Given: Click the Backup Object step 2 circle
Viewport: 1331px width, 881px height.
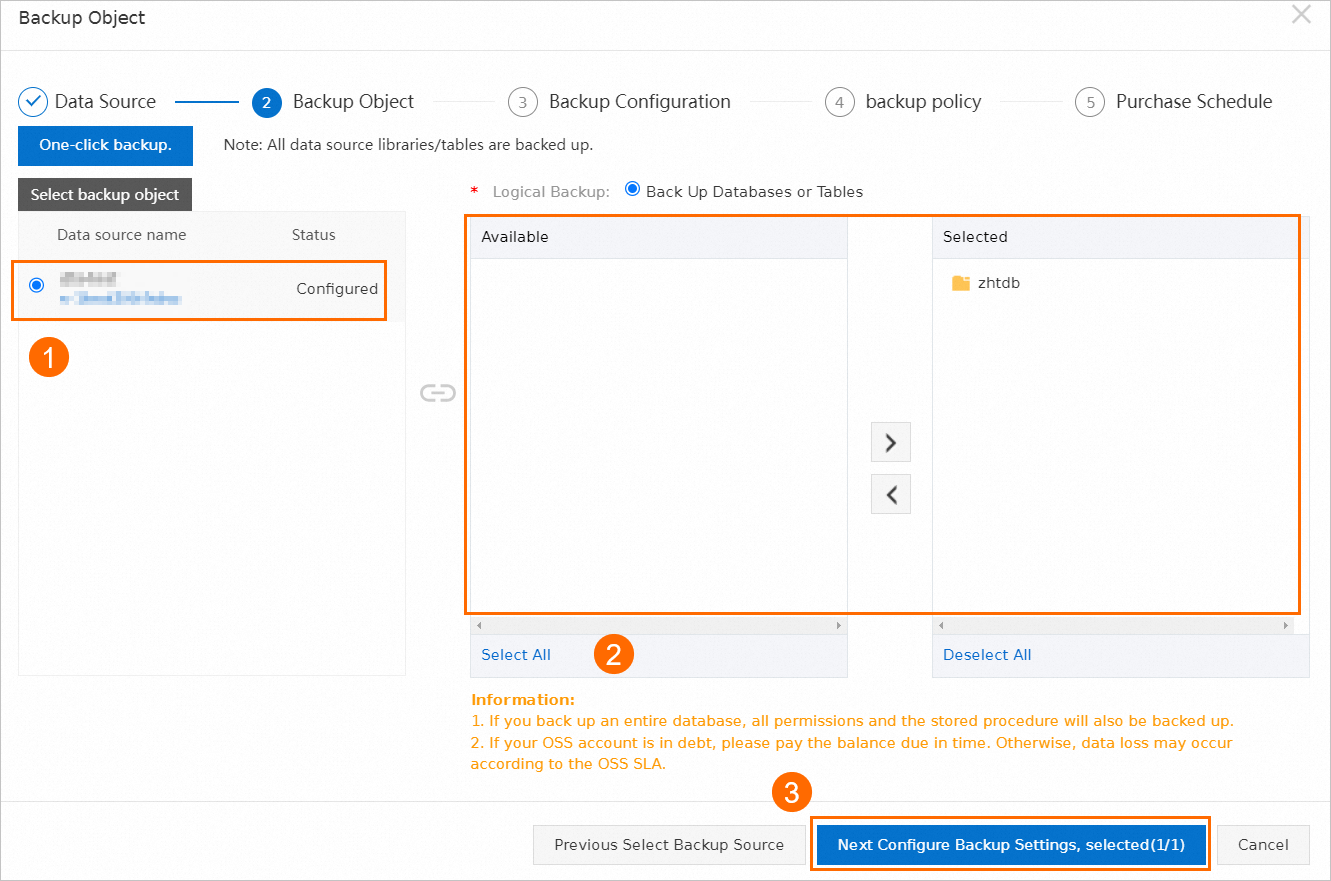Looking at the screenshot, I should (x=267, y=102).
